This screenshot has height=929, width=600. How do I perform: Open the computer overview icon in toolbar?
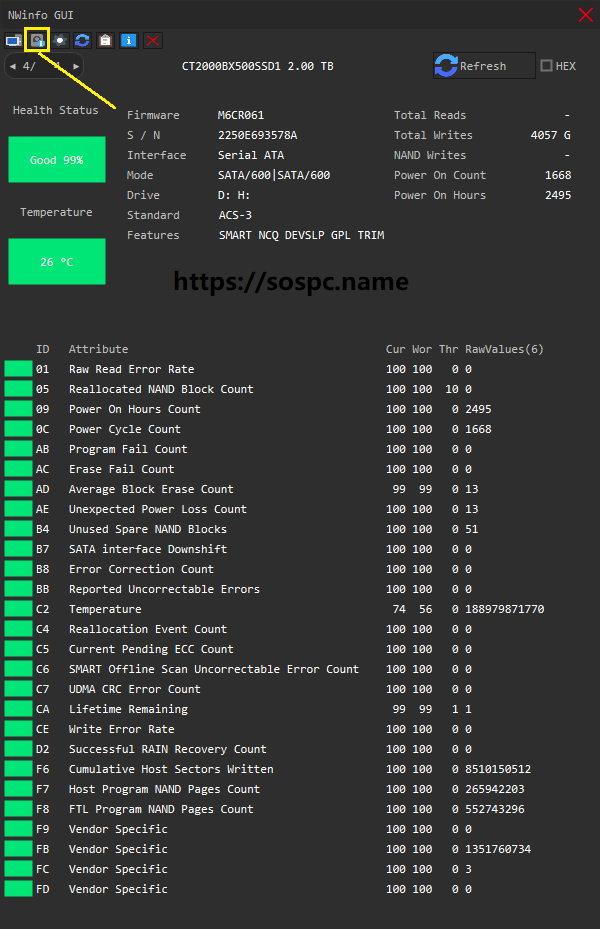click(14, 40)
